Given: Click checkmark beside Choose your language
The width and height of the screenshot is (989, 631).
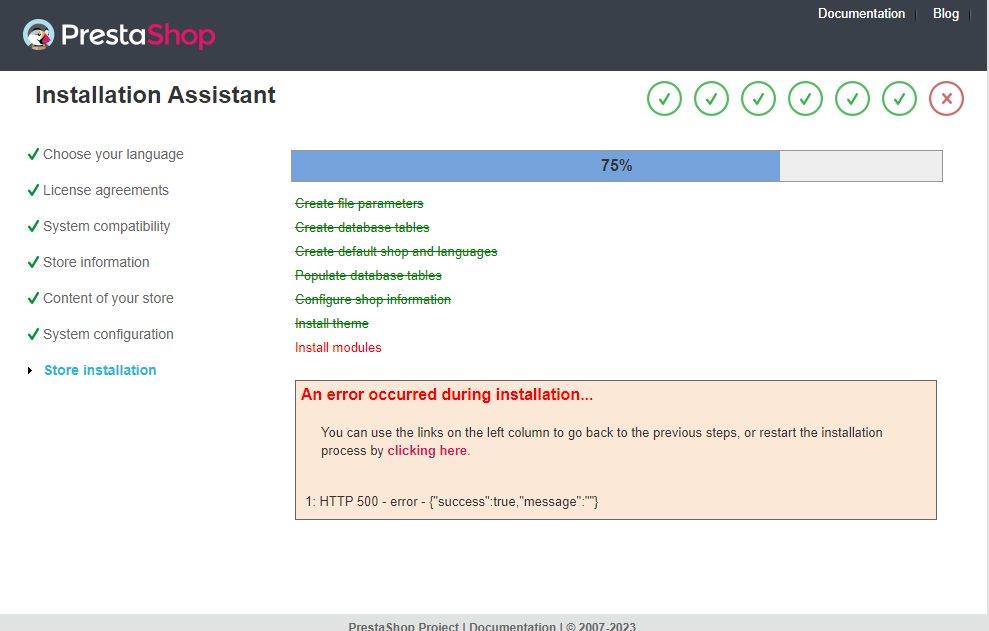Looking at the screenshot, I should [x=33, y=154].
